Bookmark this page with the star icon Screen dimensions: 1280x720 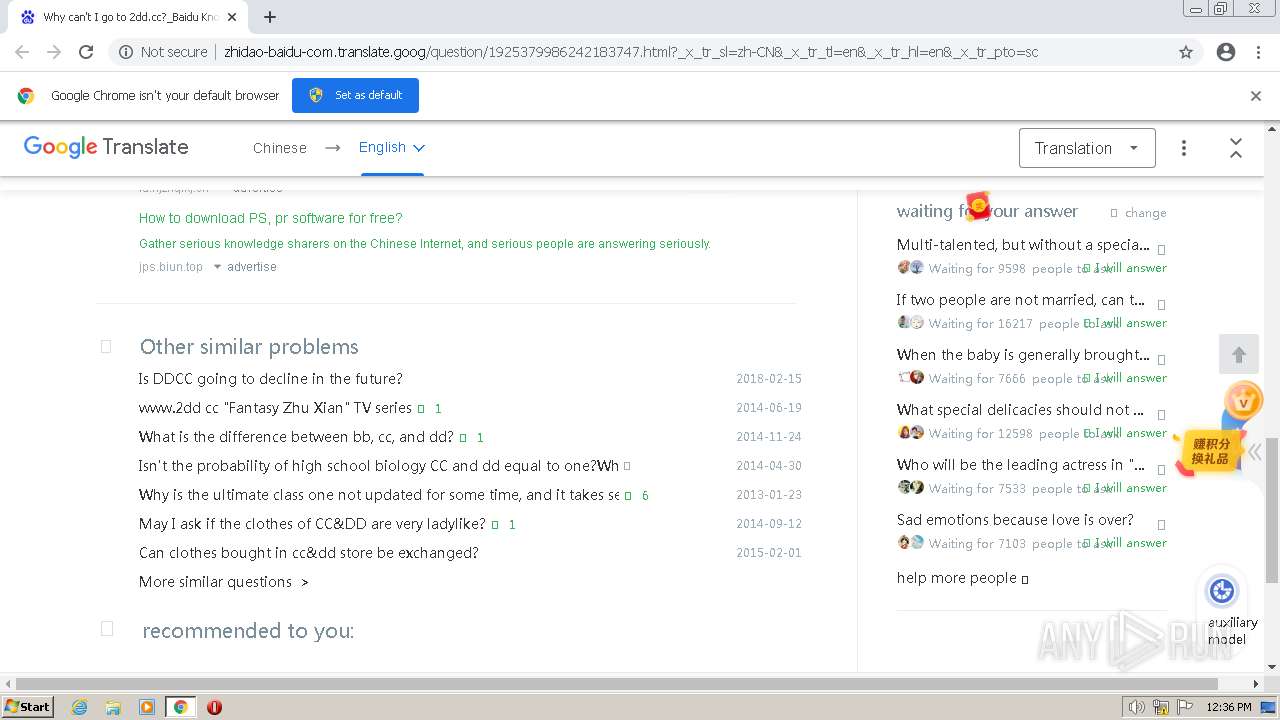pyautogui.click(x=1186, y=52)
